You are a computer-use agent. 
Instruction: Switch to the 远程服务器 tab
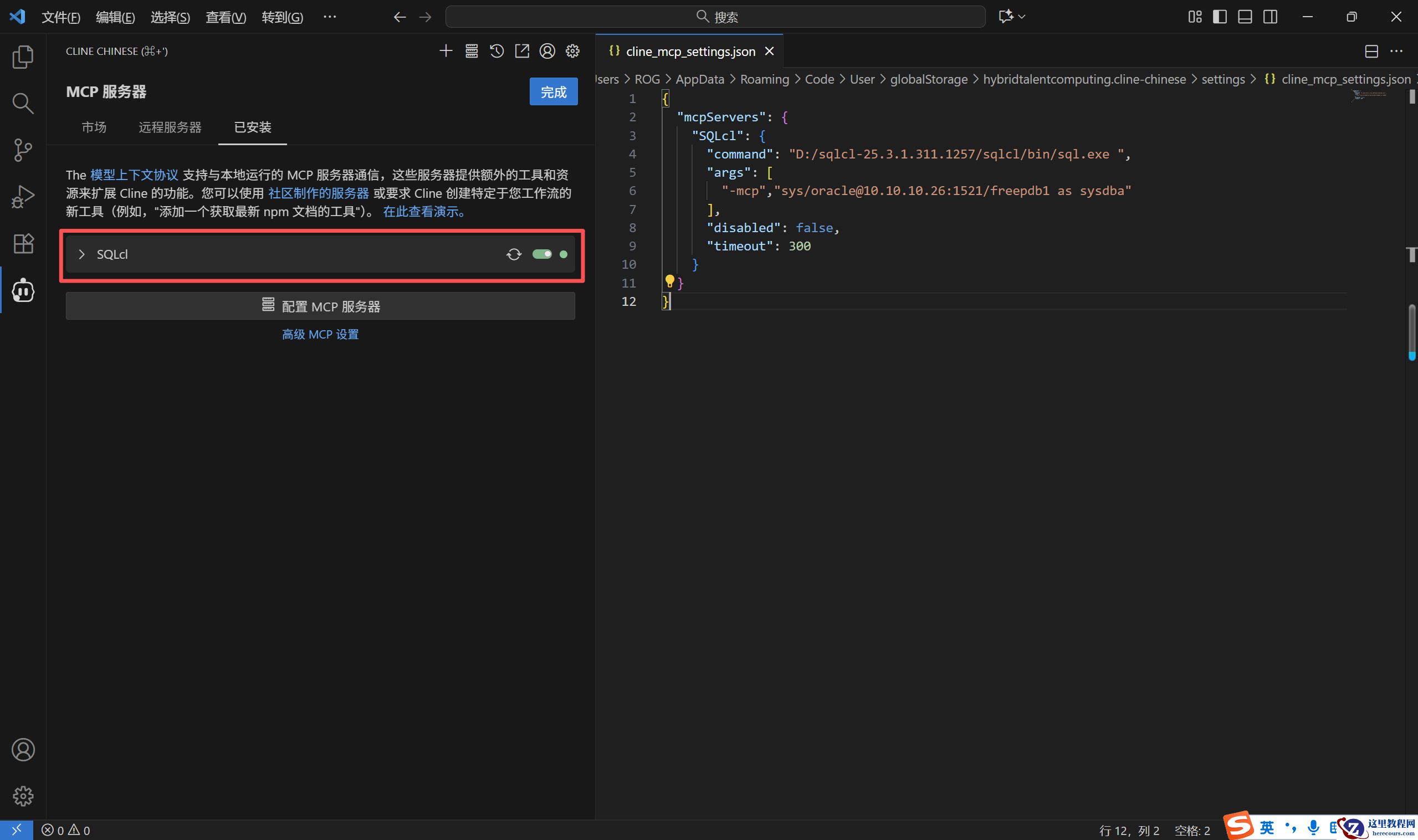tap(170, 127)
